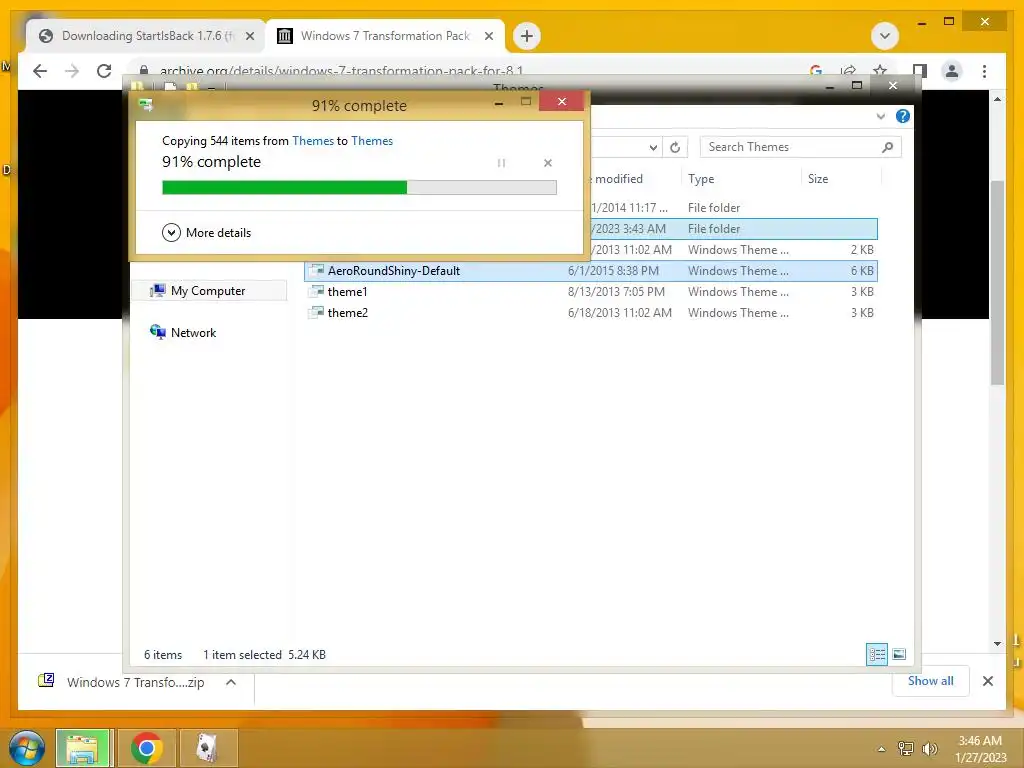Select the first File folder row

pos(733,208)
